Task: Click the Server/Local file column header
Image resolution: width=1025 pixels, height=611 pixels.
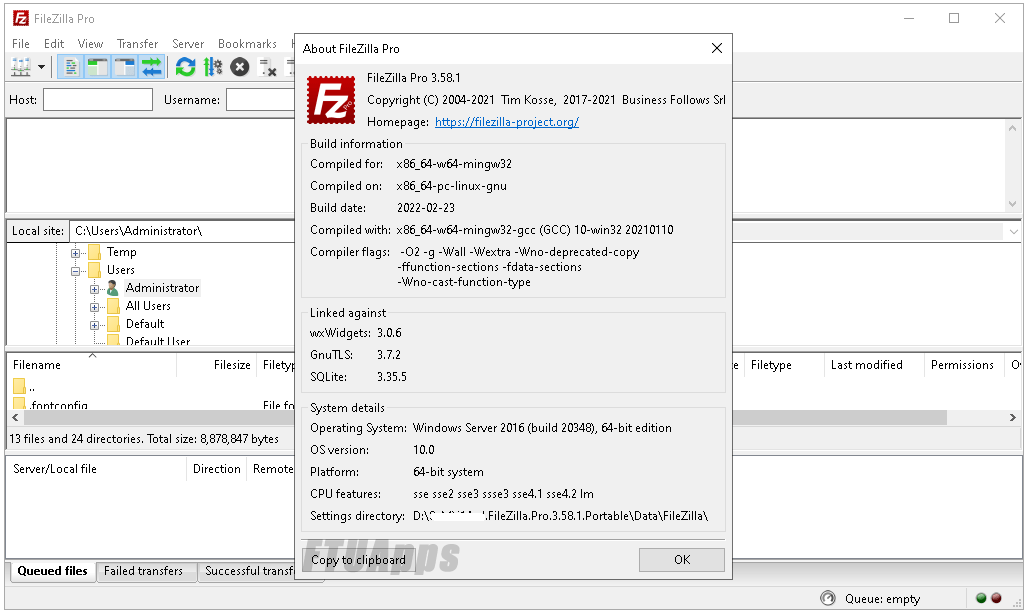Action: click(x=97, y=469)
